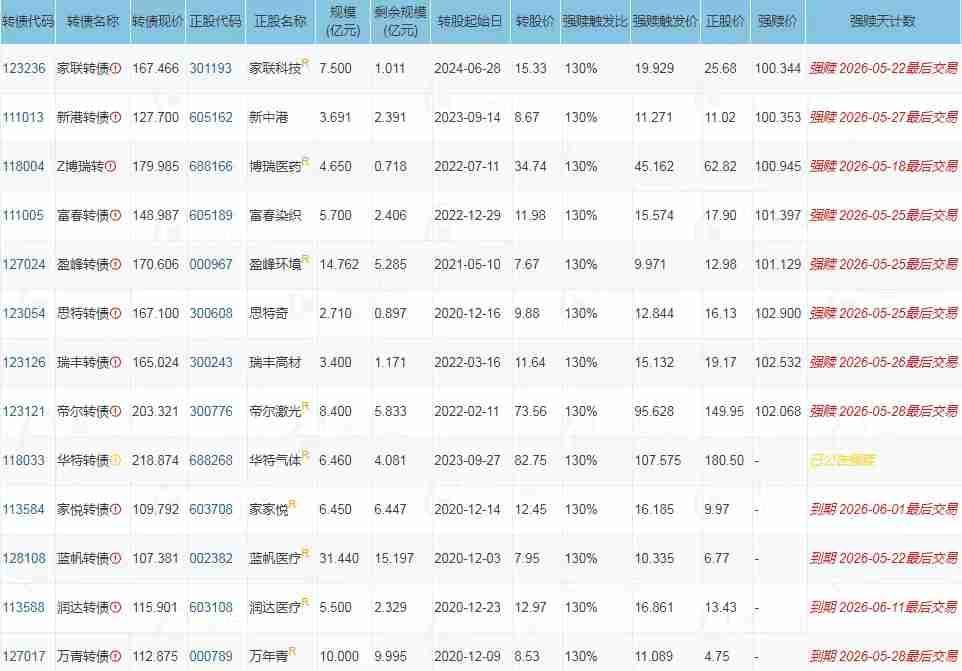This screenshot has width=962, height=671.
Task: Open bond code 111005
Action: tap(23, 215)
